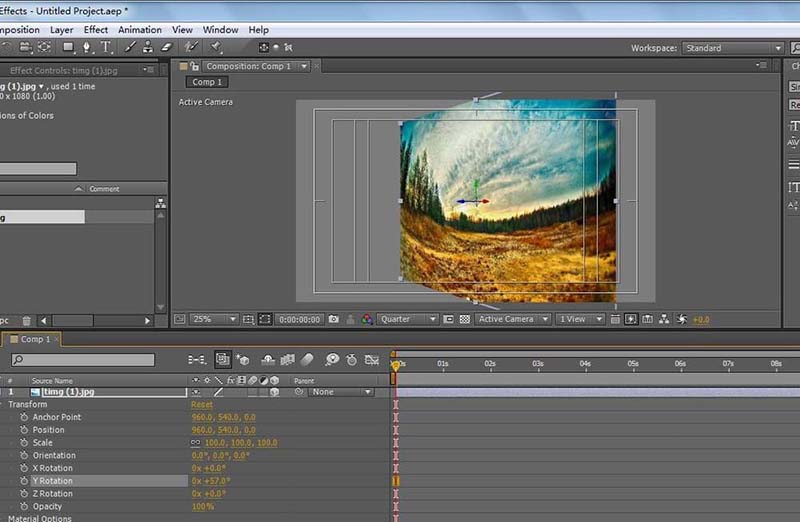Viewport: 800px width, 522px height.
Task: Open the Quarter resolution dropdown
Action: click(408, 319)
